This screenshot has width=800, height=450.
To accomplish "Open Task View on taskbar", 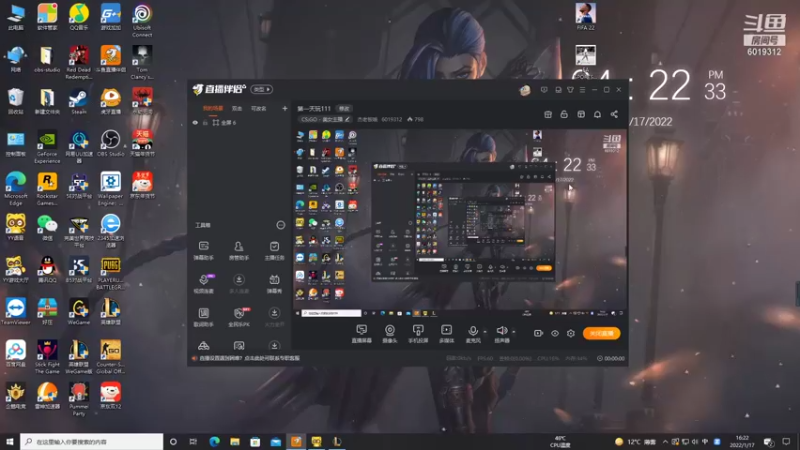I will pyautogui.click(x=193, y=441).
